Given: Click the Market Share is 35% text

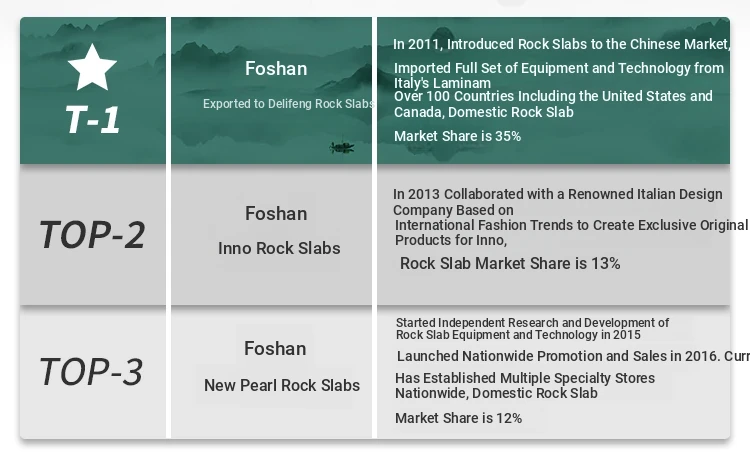Looking at the screenshot, I should [457, 136].
